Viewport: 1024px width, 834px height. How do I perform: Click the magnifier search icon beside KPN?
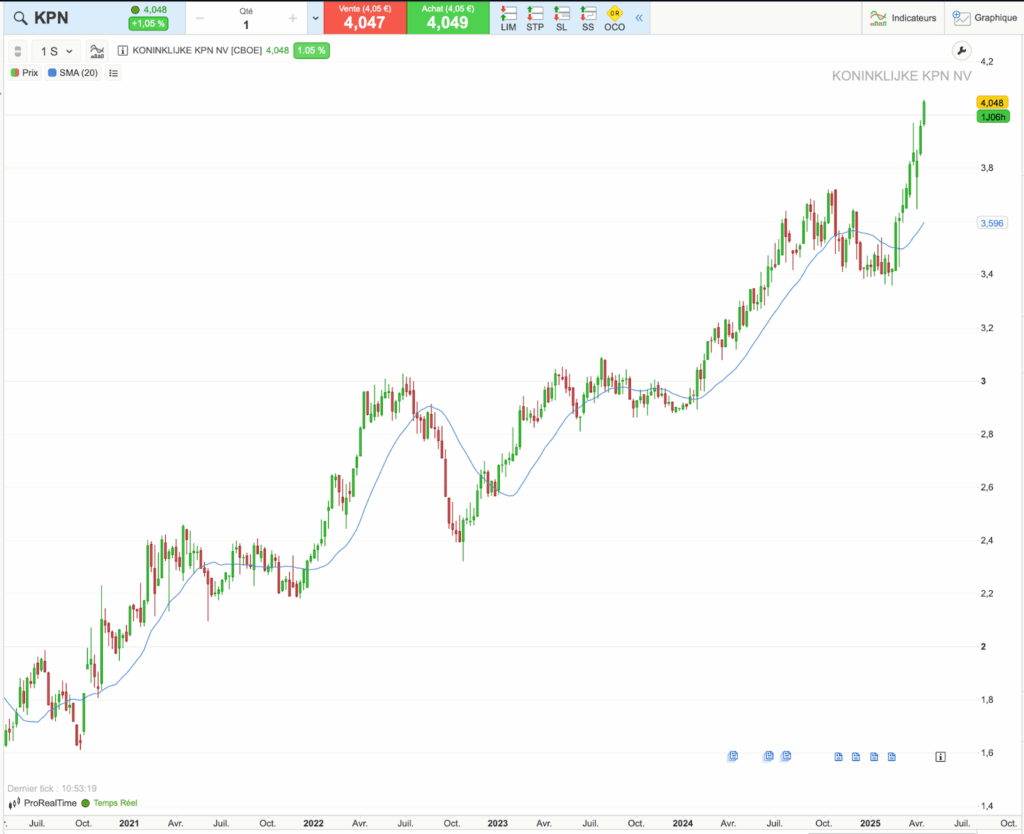(20, 18)
